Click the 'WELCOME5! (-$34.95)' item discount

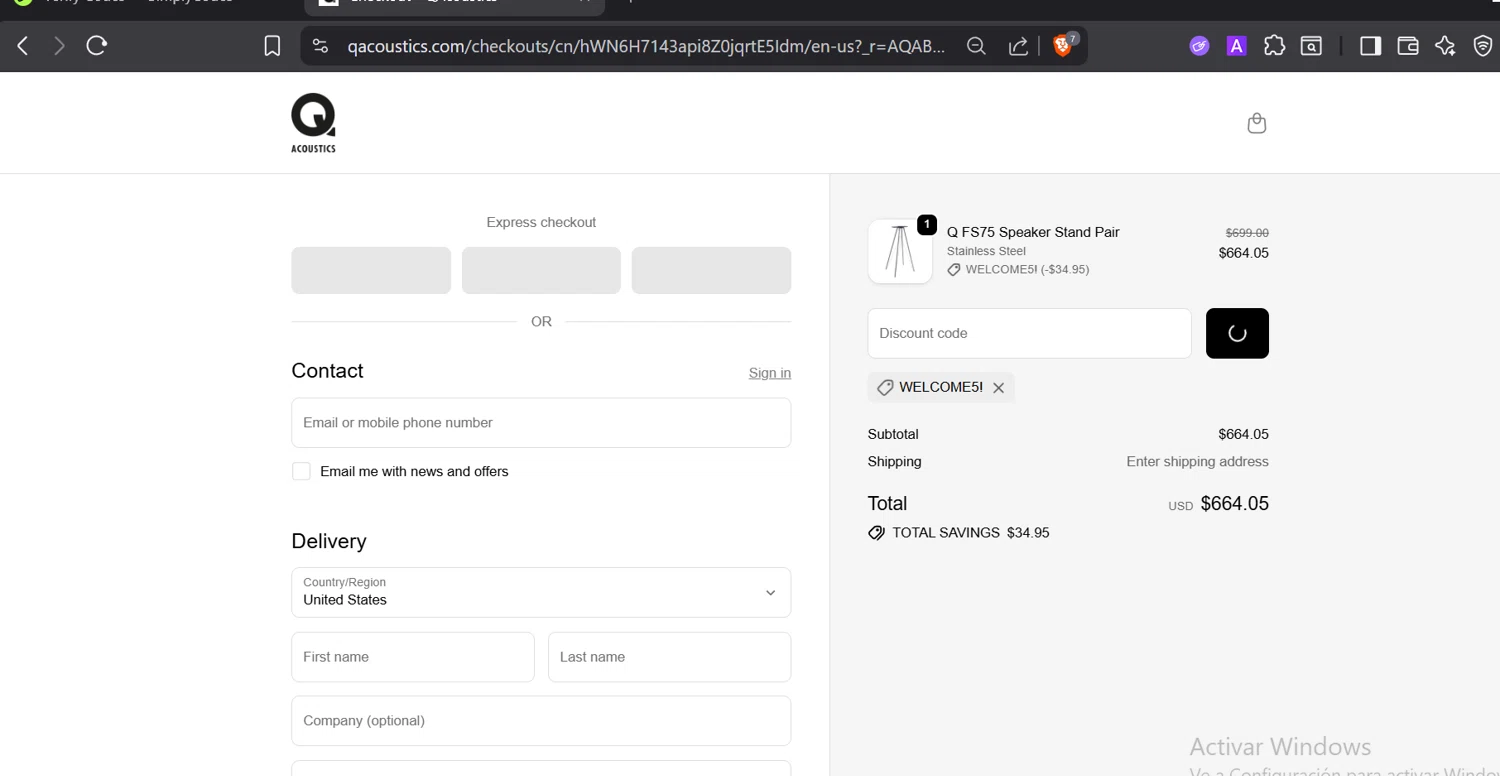click(1018, 270)
